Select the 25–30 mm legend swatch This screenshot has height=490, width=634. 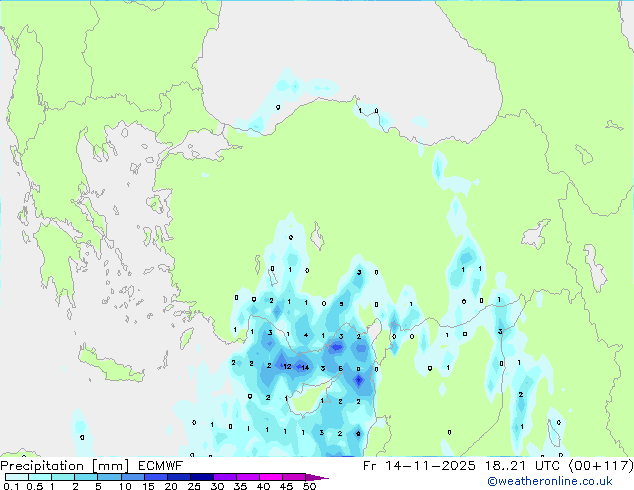(x=202, y=477)
